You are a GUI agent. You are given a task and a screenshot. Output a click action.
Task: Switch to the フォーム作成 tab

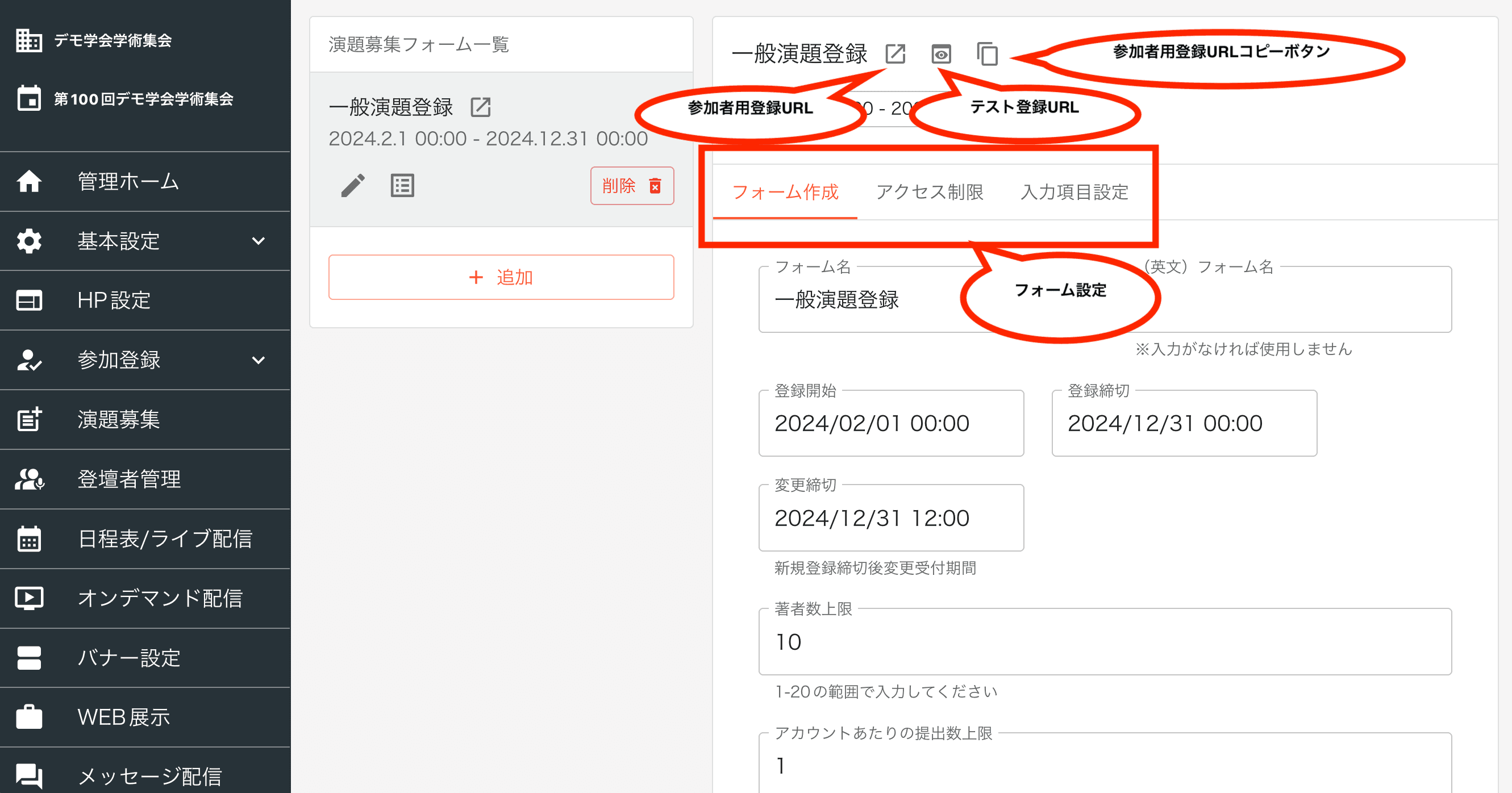coord(785,192)
